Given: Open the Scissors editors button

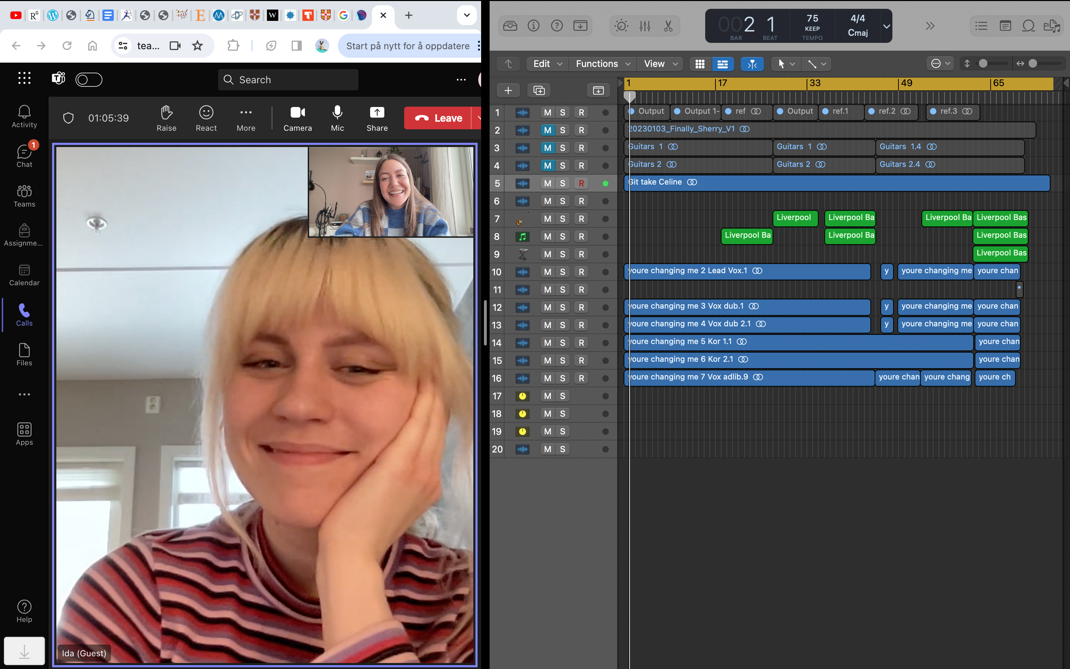Looking at the screenshot, I should click(668, 26).
